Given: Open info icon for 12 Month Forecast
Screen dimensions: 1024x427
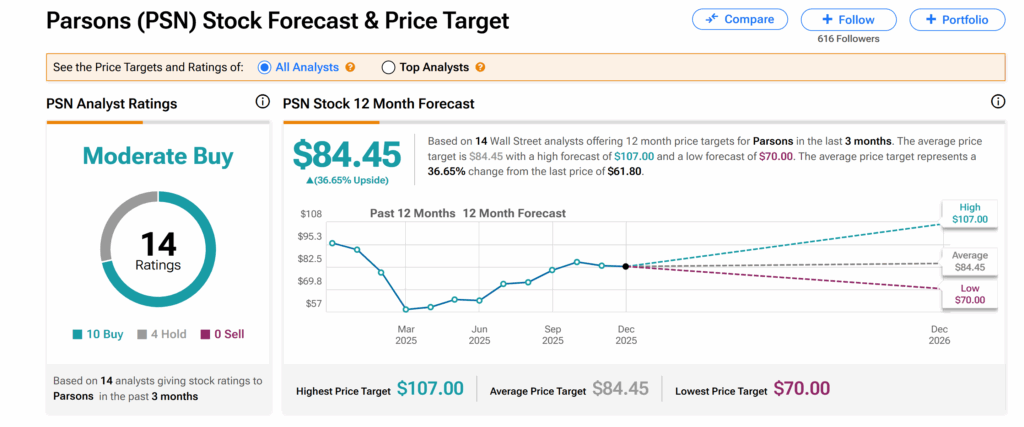Looking at the screenshot, I should pos(997,102).
